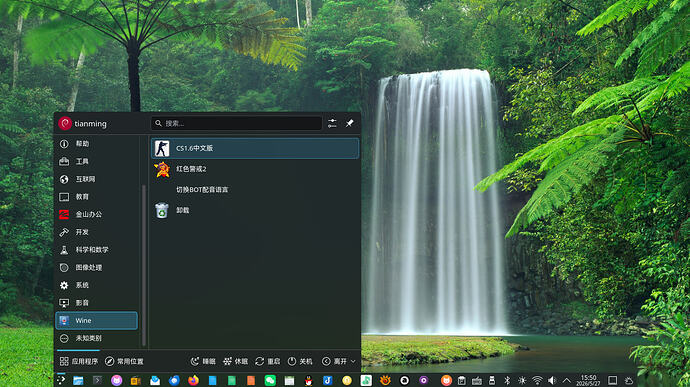Open the orange cat tray icon
690x387 pixels.
coord(446,380)
